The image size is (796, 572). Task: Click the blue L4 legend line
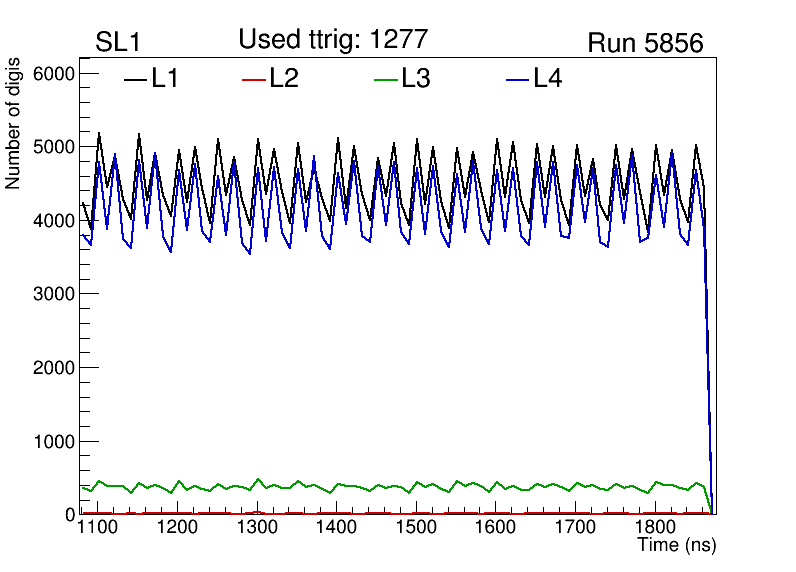516,79
